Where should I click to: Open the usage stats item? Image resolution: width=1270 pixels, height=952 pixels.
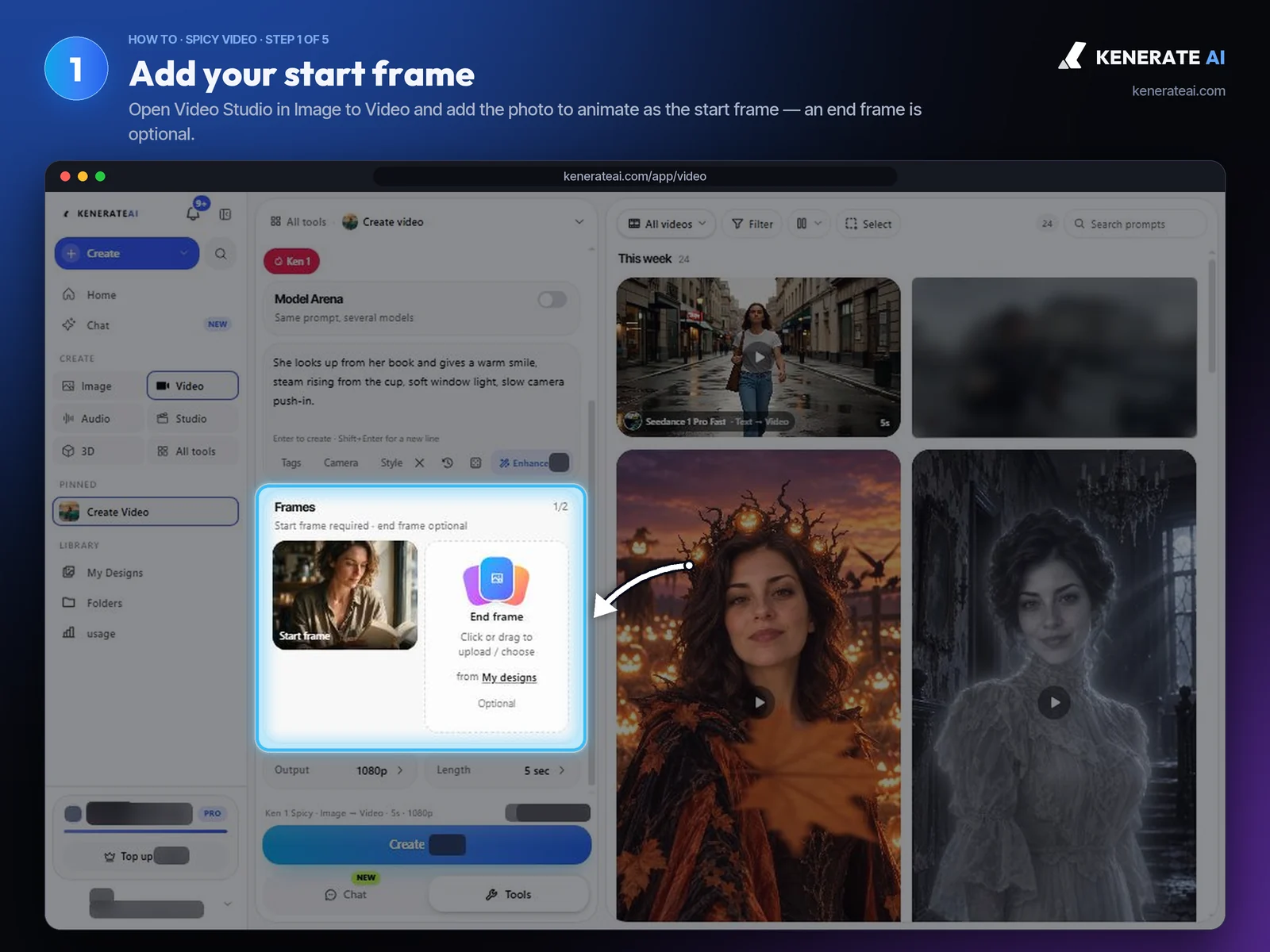pos(146,633)
